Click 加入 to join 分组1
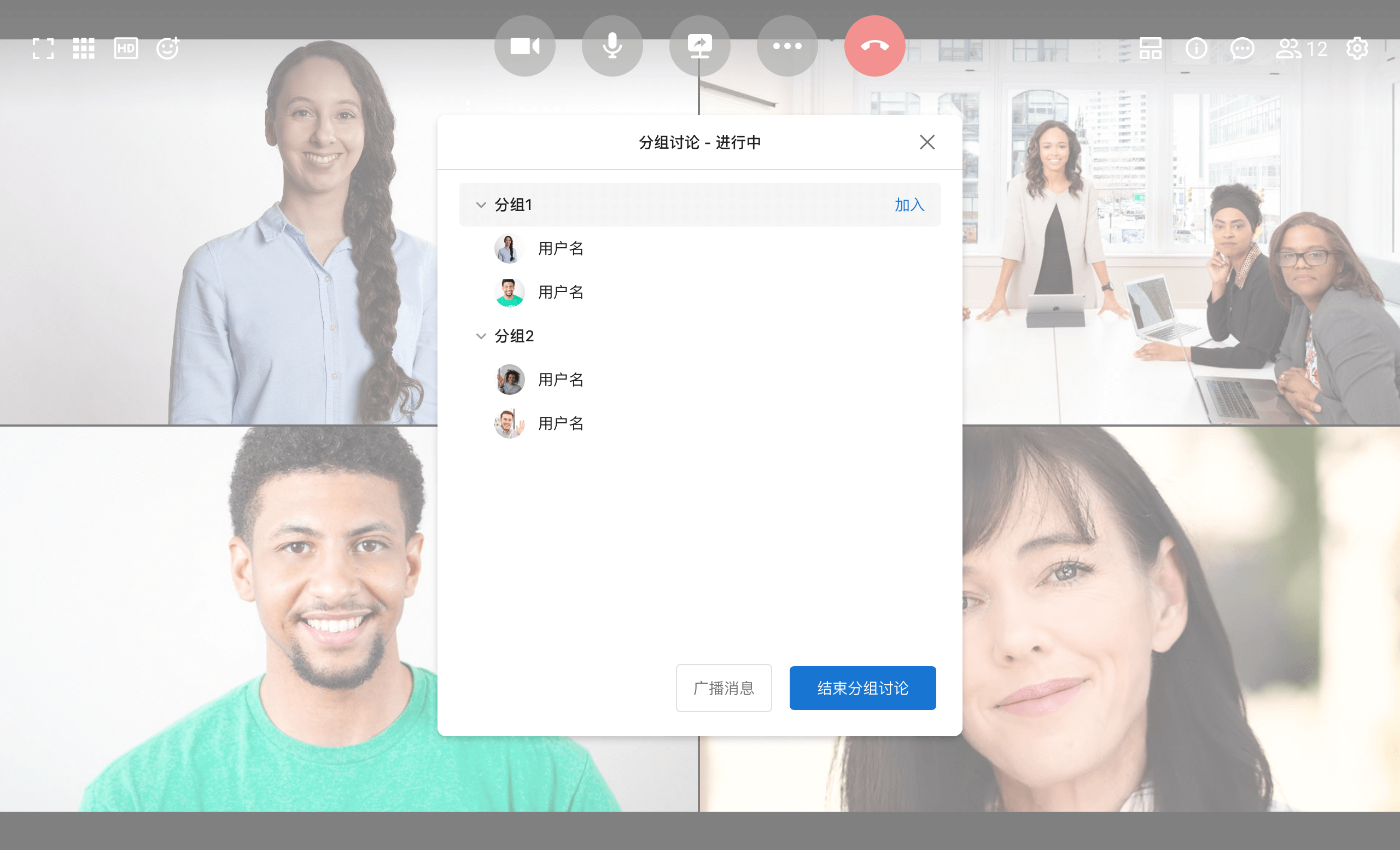 point(909,205)
